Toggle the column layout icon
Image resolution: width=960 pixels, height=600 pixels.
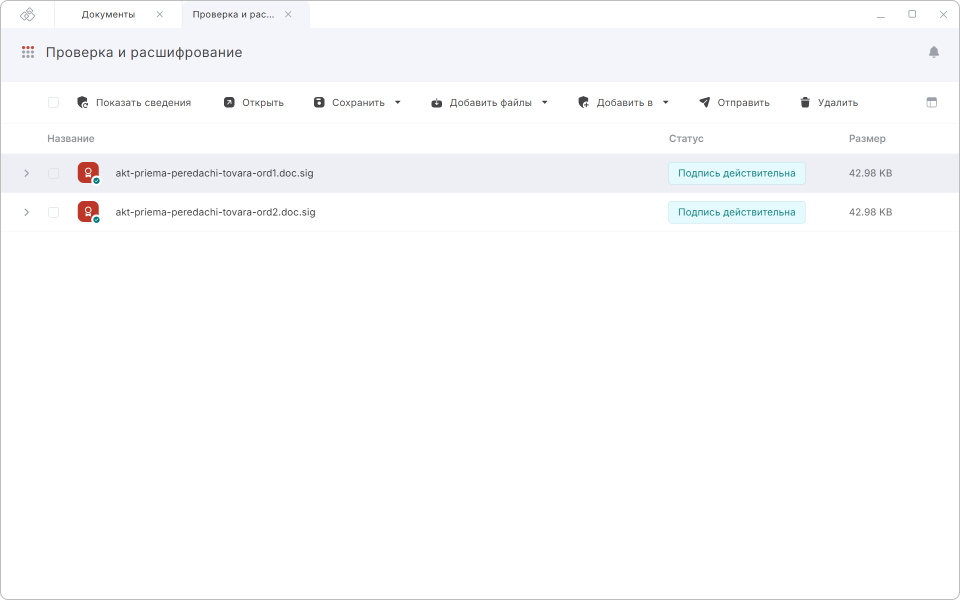click(932, 102)
